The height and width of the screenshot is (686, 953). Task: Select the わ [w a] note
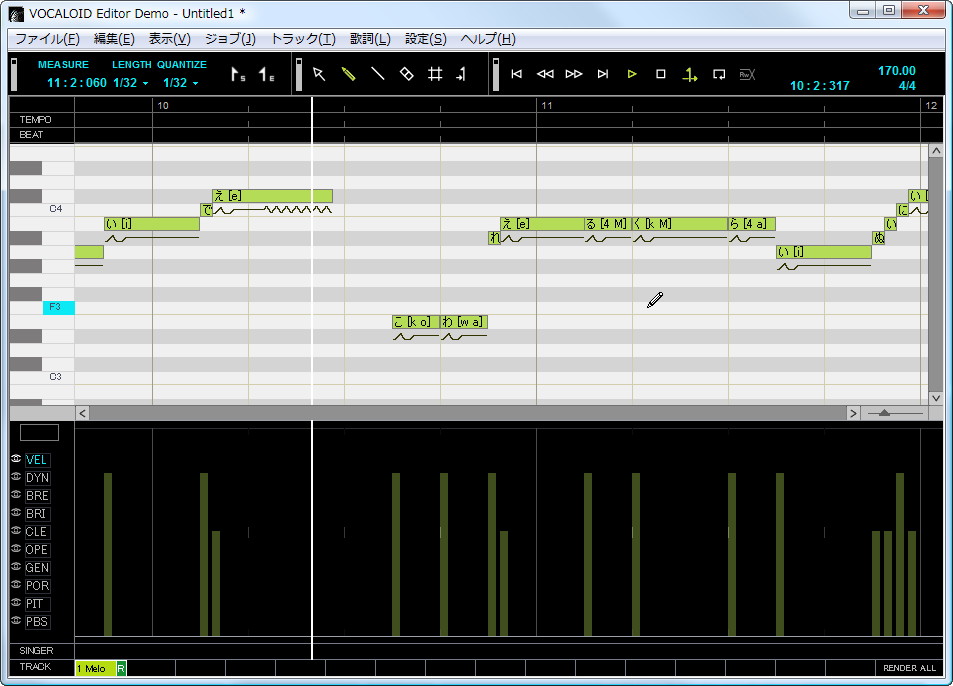pyautogui.click(x=464, y=322)
